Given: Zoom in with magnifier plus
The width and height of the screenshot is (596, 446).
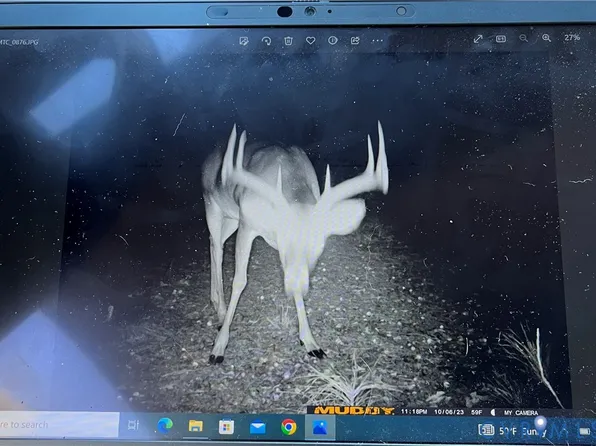Looking at the screenshot, I should pos(547,38).
